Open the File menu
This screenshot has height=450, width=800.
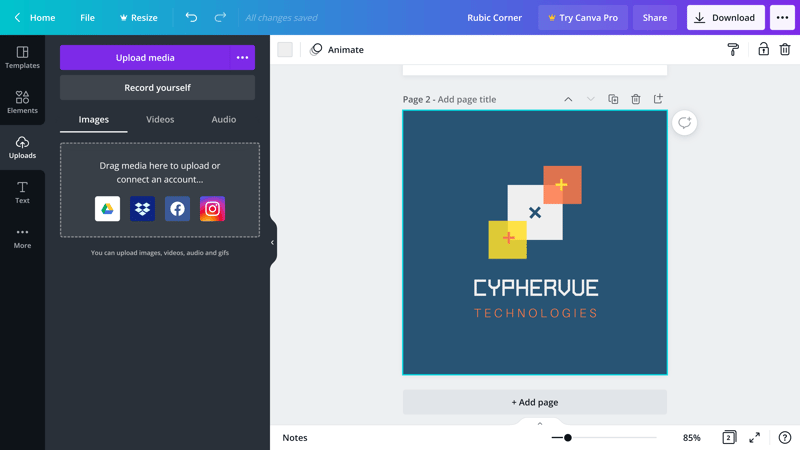(87, 17)
